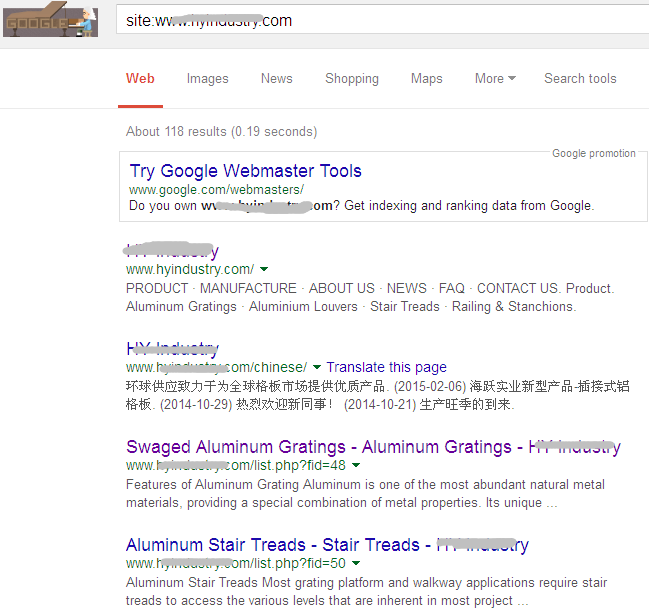649x613 pixels.
Task: Expand the More dropdown menu
Action: tap(495, 78)
